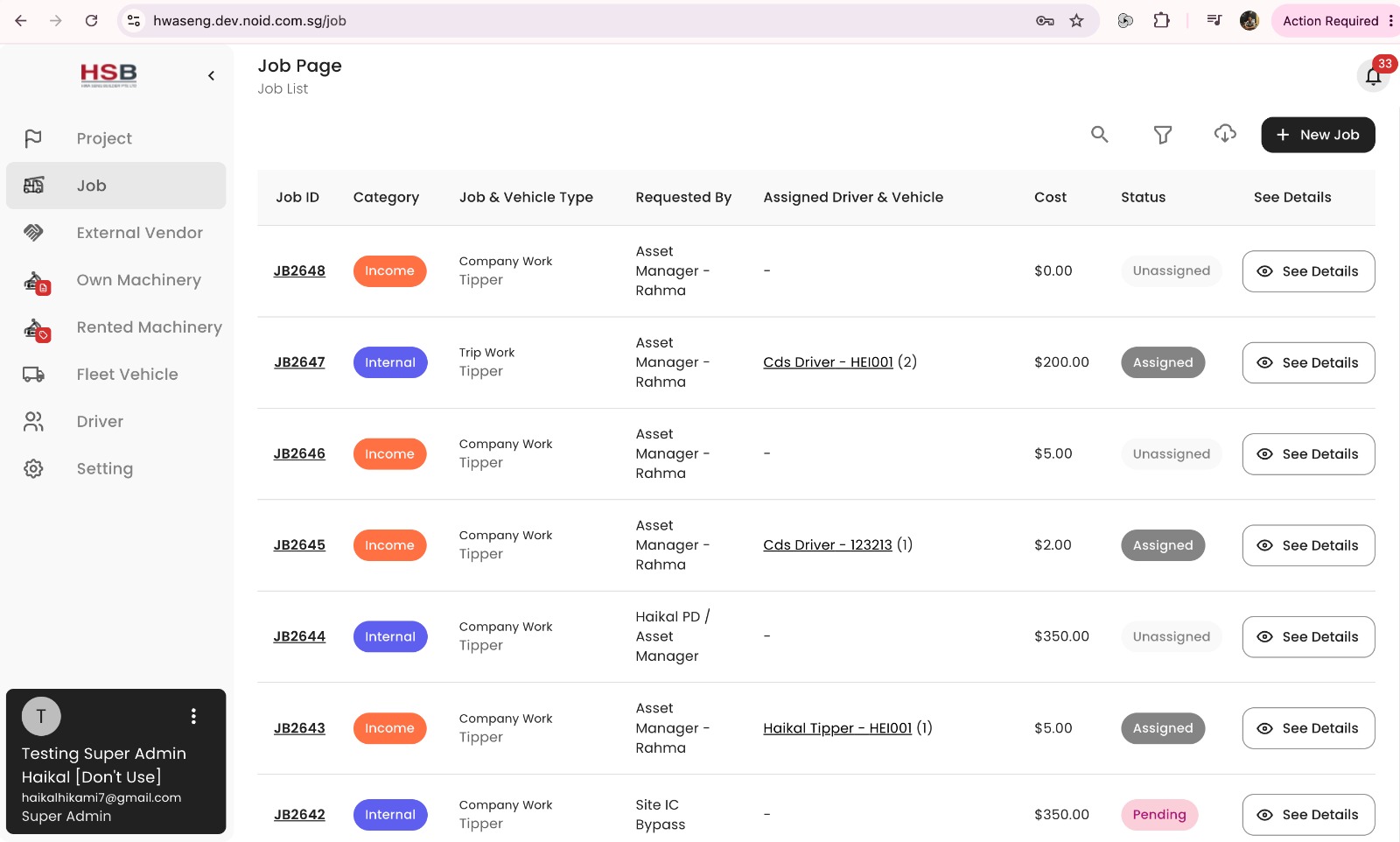
Task: Click the Unassigned status of JB2648
Action: (x=1172, y=271)
